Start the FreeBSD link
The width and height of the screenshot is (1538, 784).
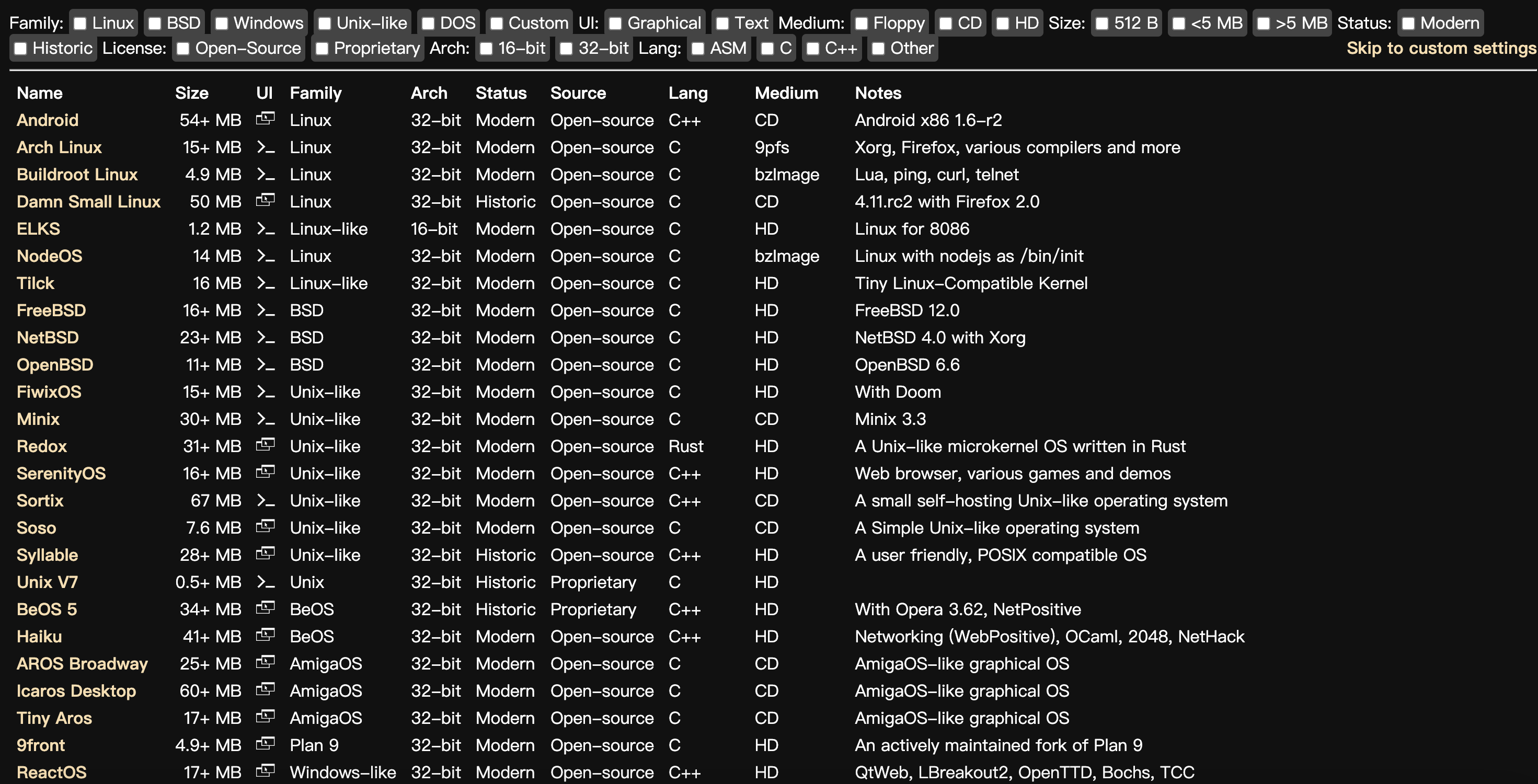[51, 310]
